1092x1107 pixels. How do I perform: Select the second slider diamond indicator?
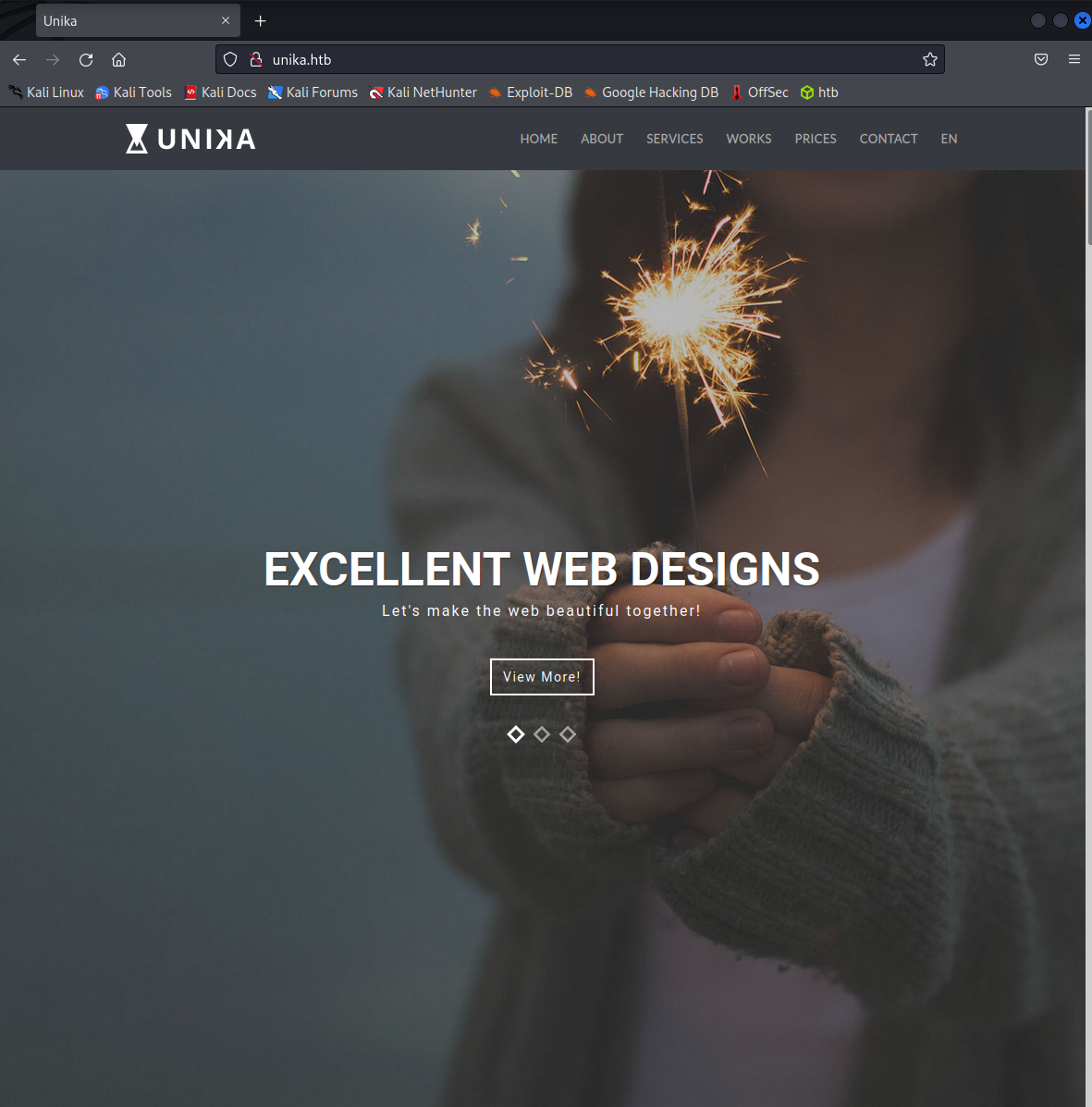(542, 734)
